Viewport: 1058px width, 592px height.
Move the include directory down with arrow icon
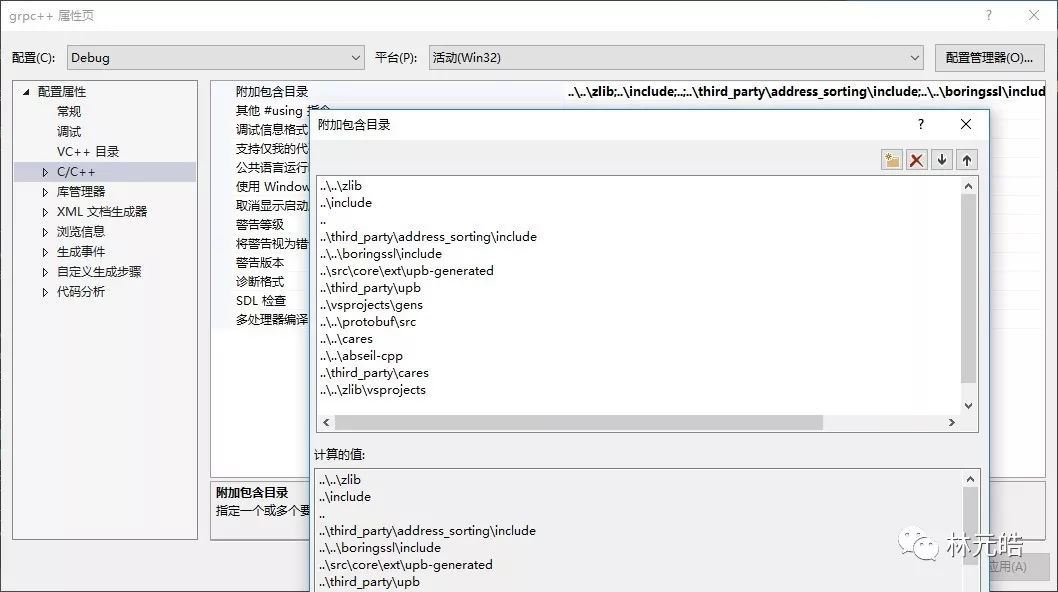941,158
